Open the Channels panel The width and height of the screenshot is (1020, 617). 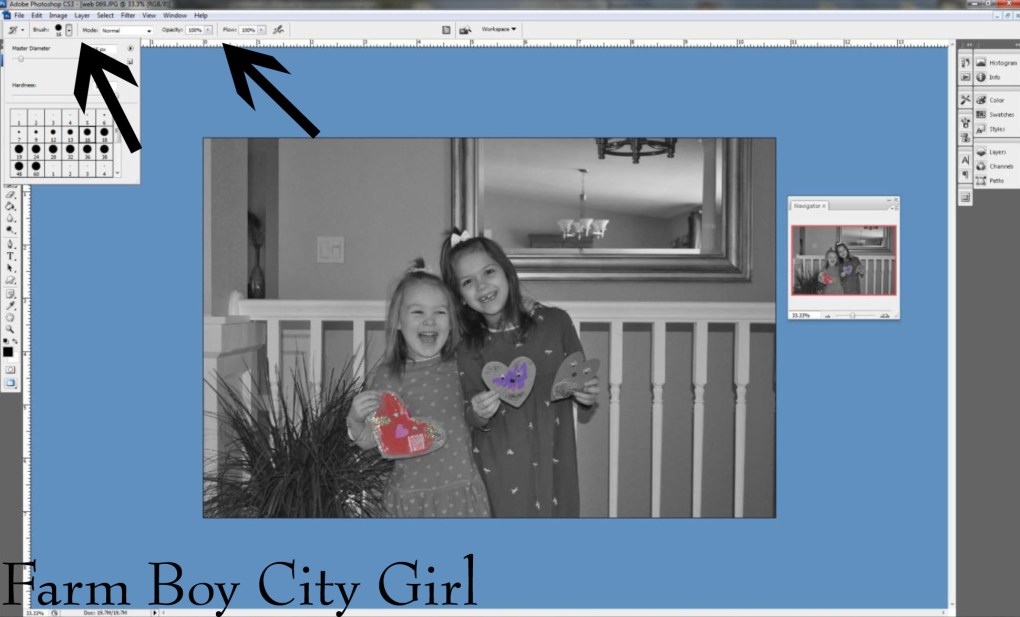coord(1000,166)
